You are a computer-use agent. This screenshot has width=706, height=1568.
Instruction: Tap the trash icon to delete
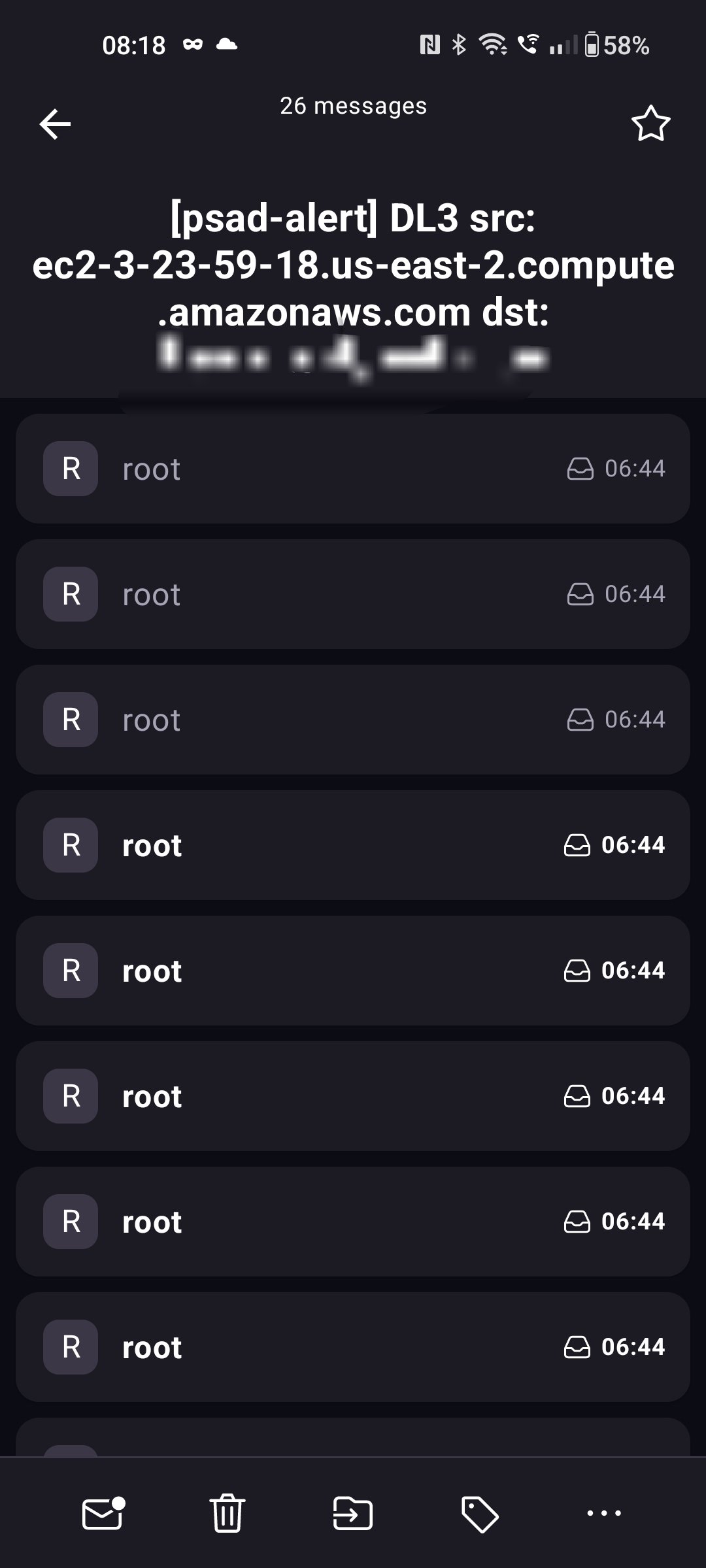click(x=227, y=1512)
